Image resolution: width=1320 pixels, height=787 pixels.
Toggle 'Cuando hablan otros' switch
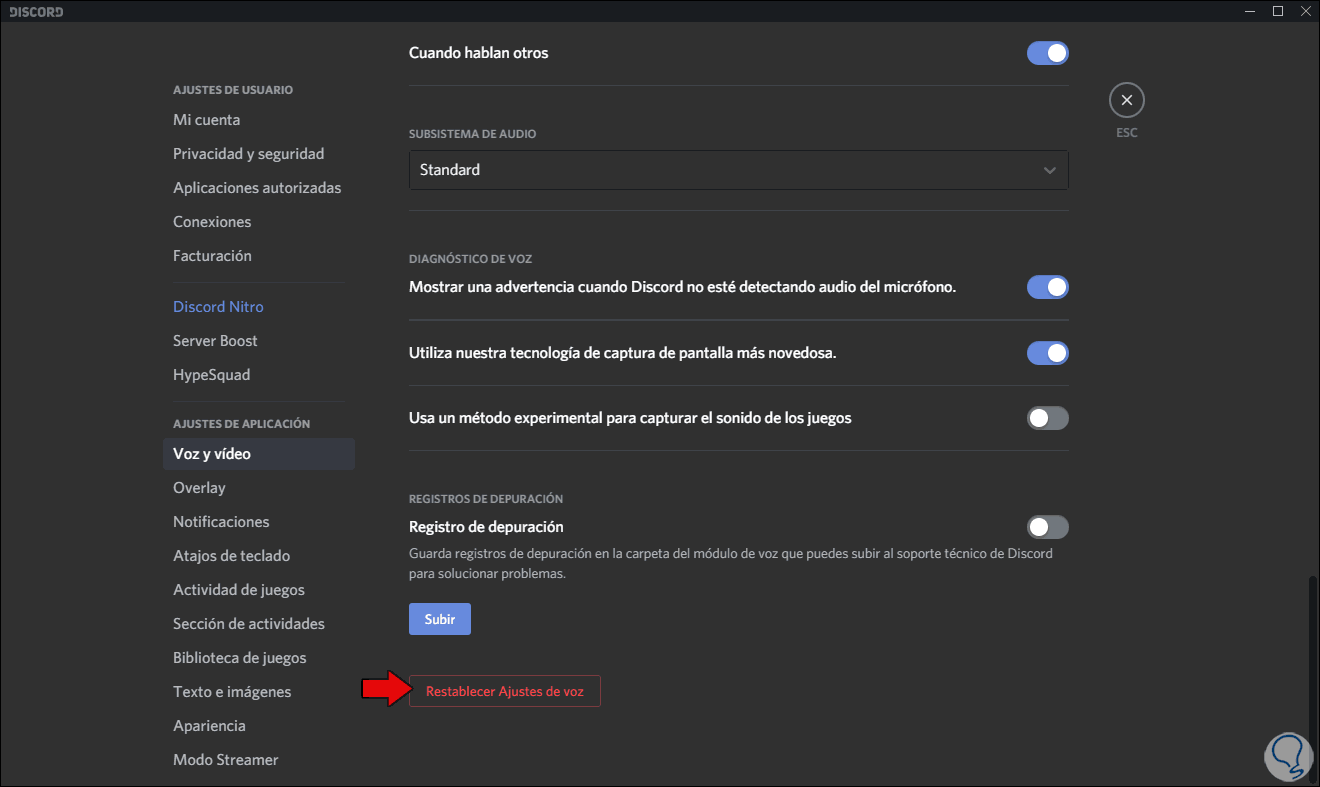click(x=1047, y=53)
